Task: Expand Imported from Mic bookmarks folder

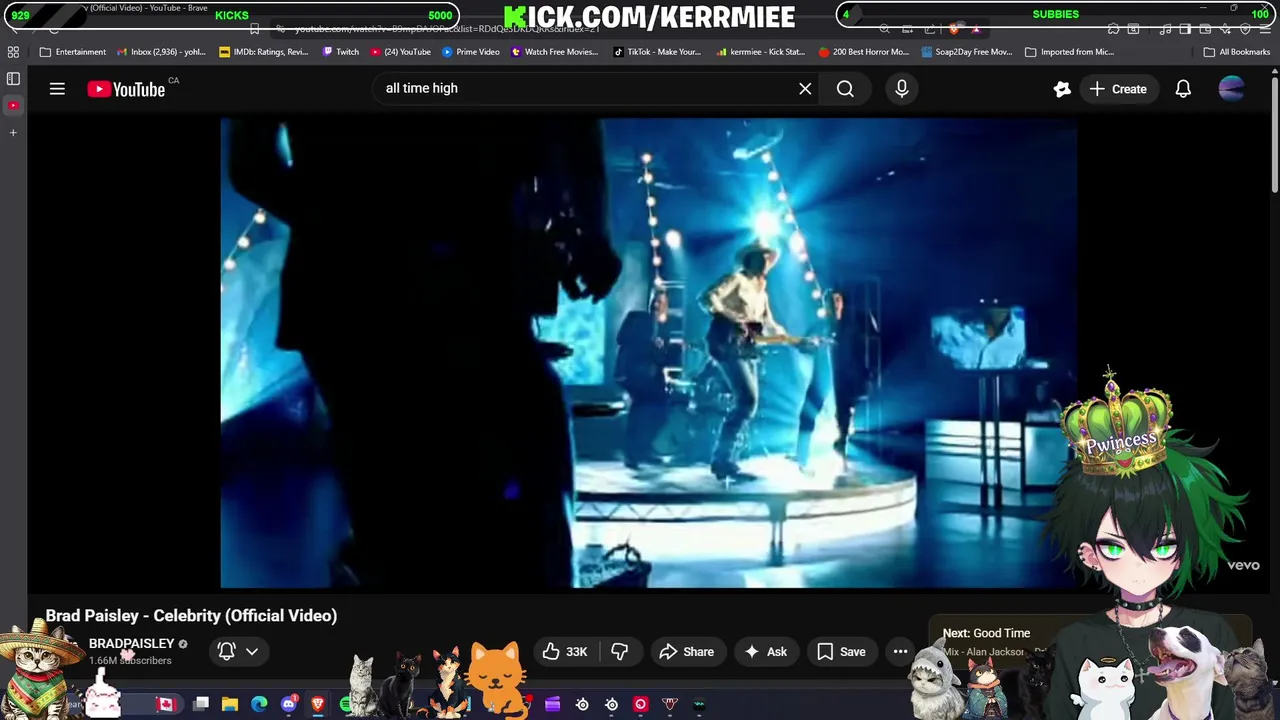Action: click(1069, 52)
